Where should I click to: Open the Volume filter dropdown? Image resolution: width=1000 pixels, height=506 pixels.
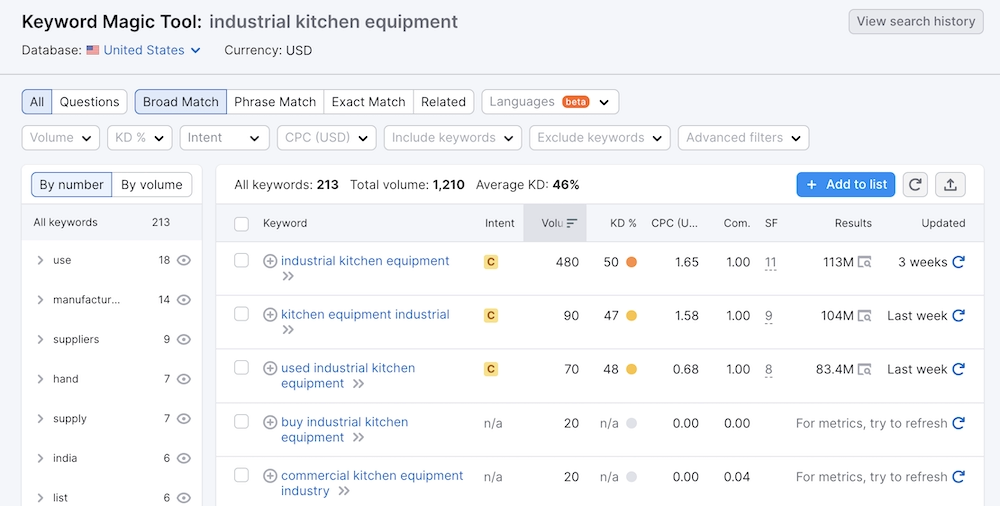(61, 138)
